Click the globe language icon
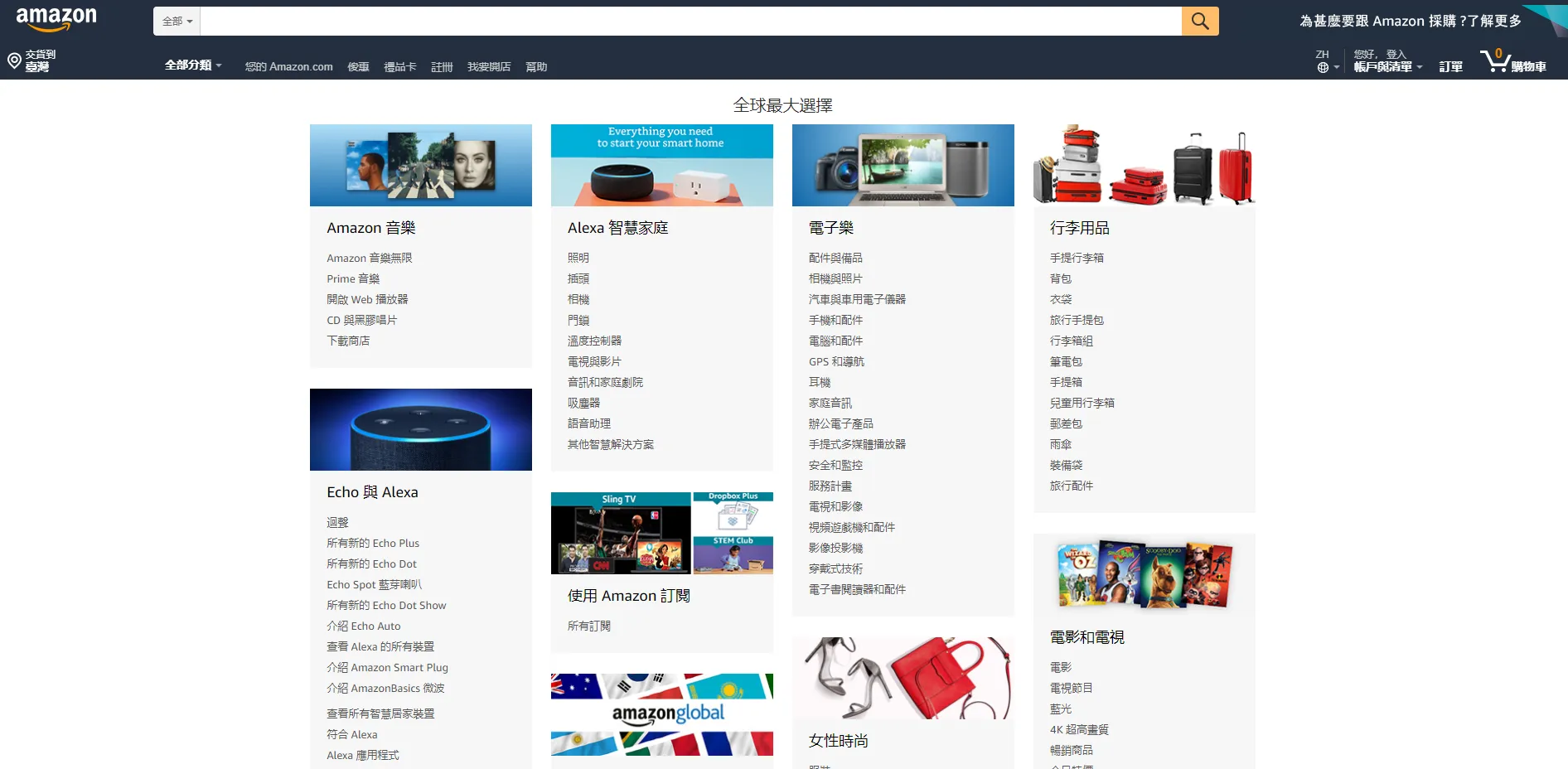This screenshot has height=769, width=1568. click(x=1323, y=68)
